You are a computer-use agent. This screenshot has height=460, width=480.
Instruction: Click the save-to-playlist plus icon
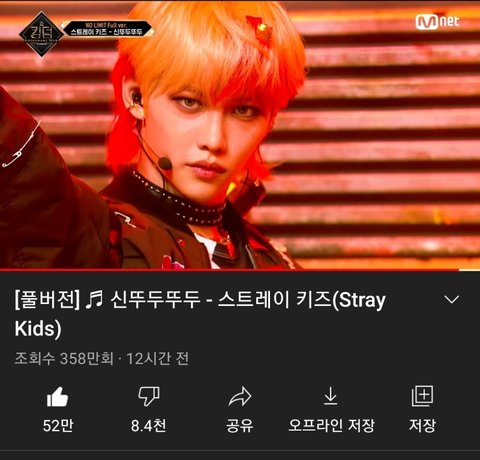click(x=422, y=396)
